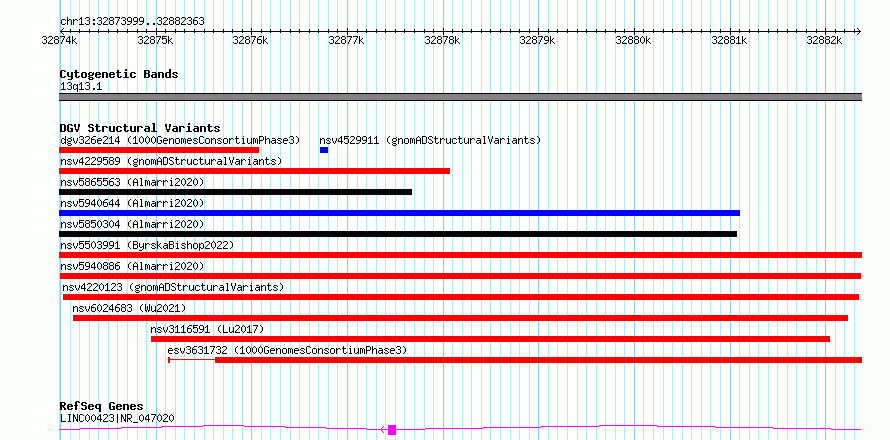Open nsv6024683 (Wu2021) label

click(x=129, y=308)
